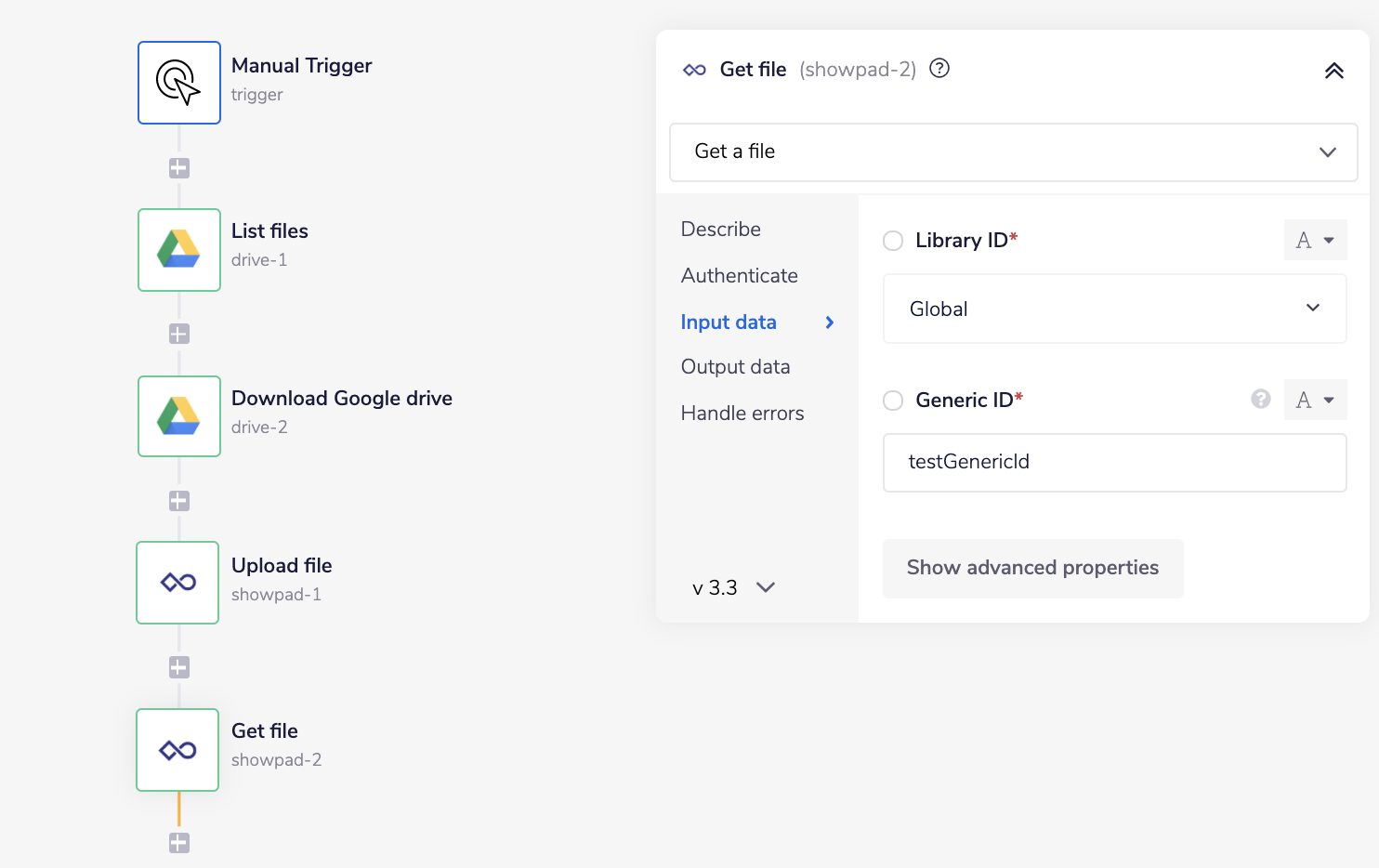Toggle the Library ID radio button
This screenshot has width=1379, height=868.
tap(893, 241)
